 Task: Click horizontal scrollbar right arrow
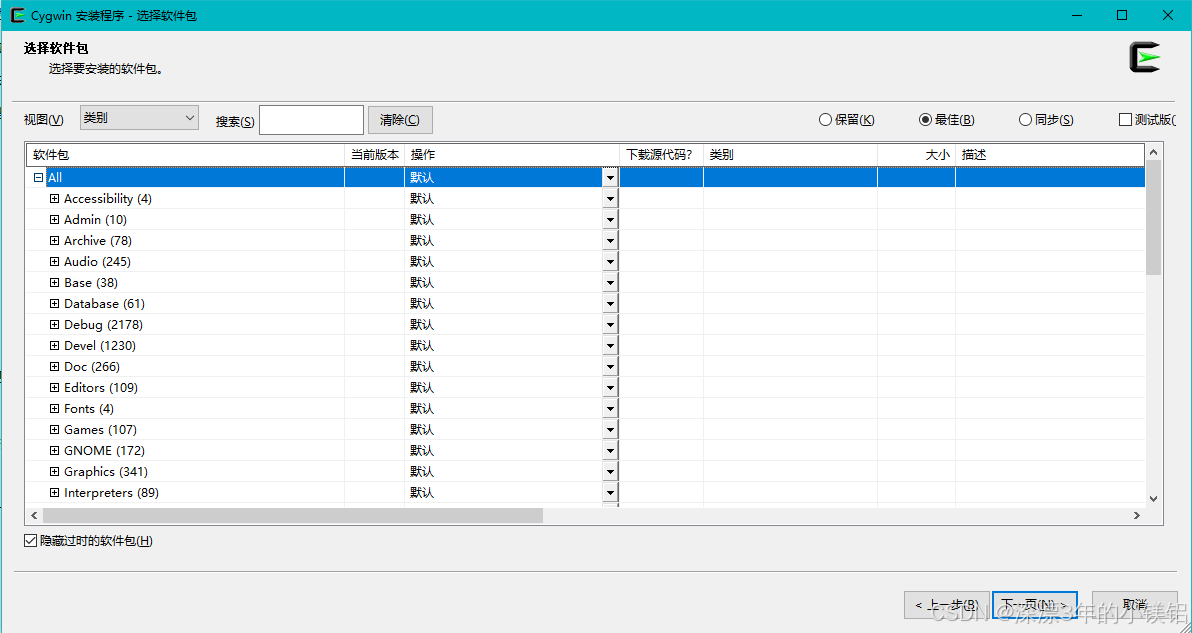[1137, 515]
